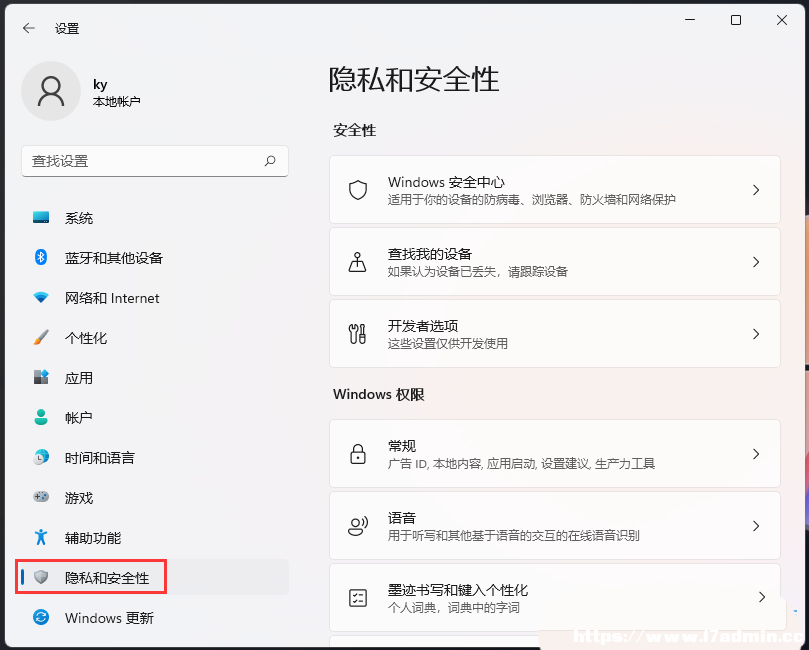809x650 pixels.
Task: Click the green person icon for 帐户
Action: point(41,417)
